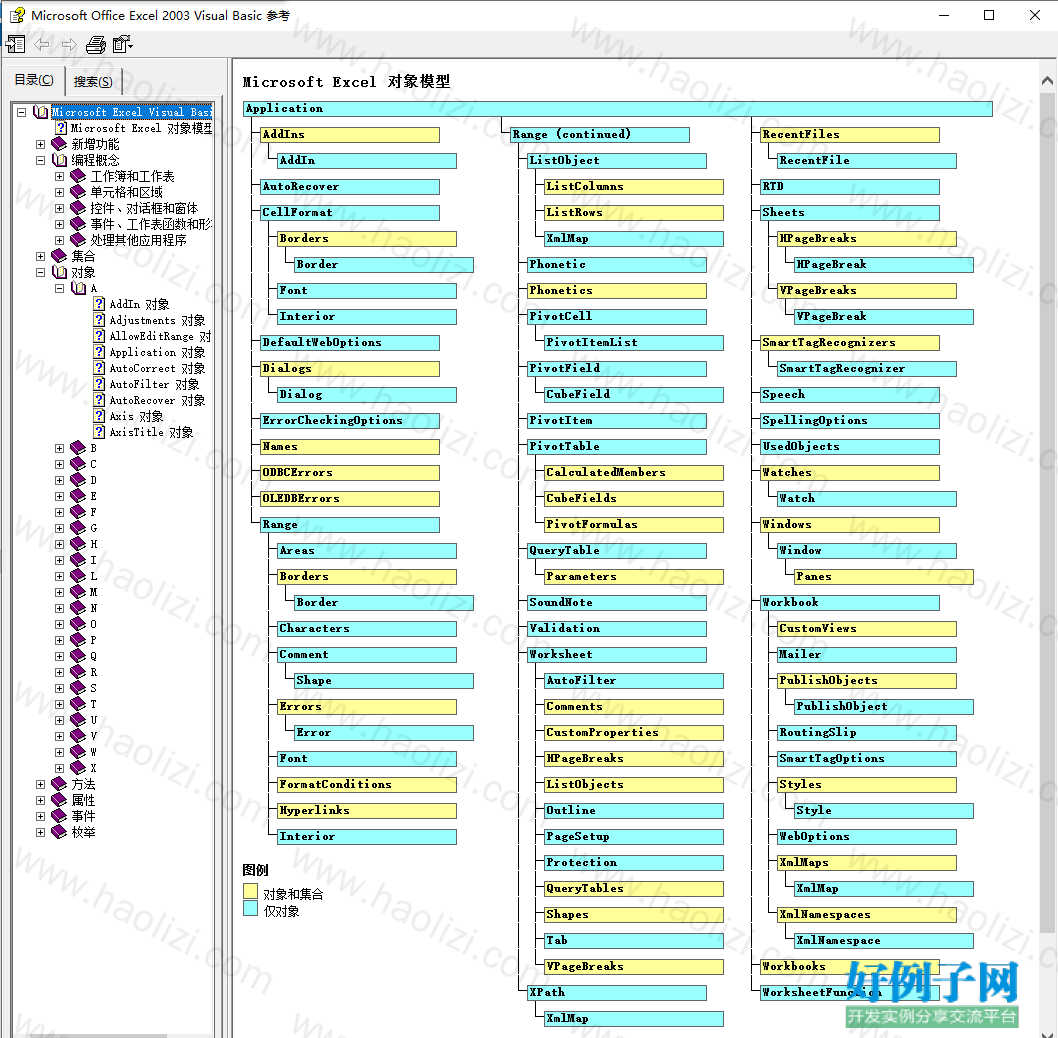Click the help page icon for AxisTitle 对象
The width and height of the screenshot is (1058, 1038).
click(x=99, y=432)
